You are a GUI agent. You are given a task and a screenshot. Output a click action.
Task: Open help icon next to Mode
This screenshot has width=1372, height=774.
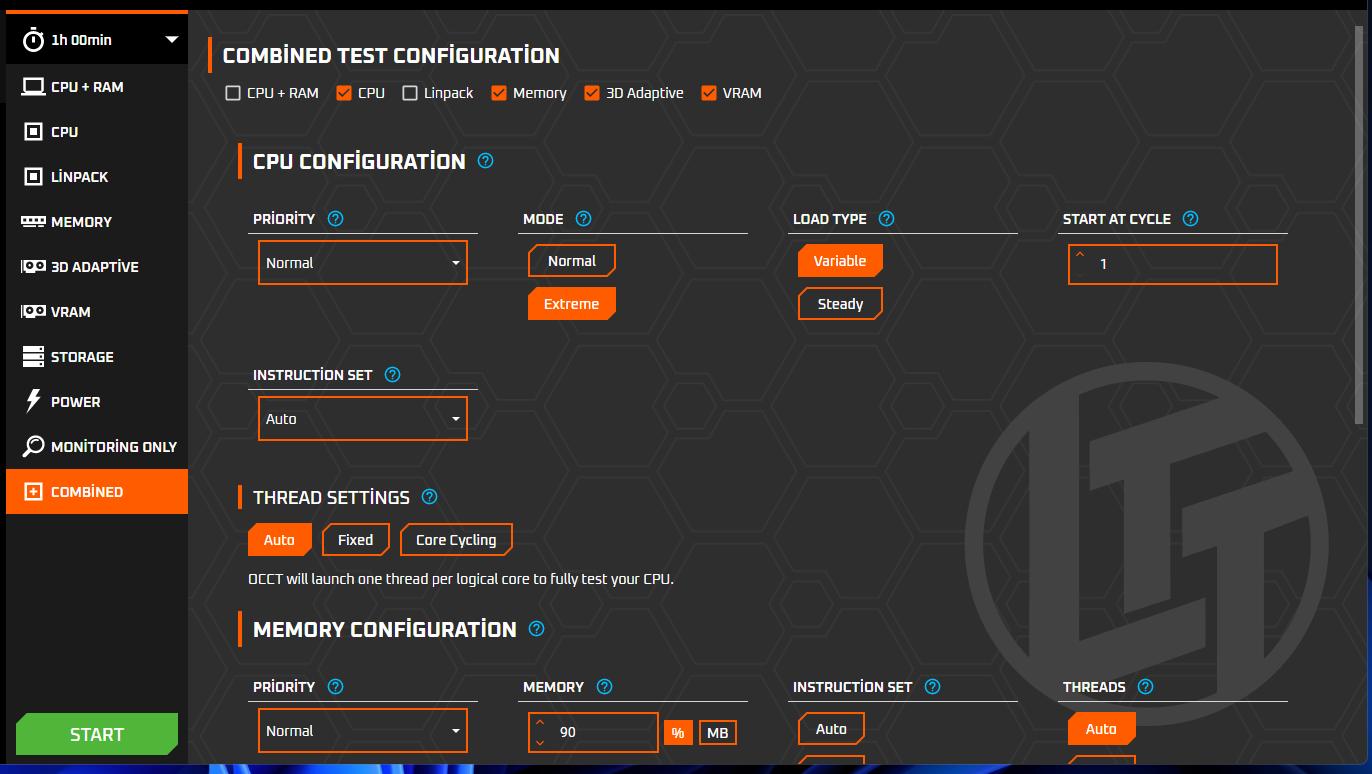(x=584, y=218)
